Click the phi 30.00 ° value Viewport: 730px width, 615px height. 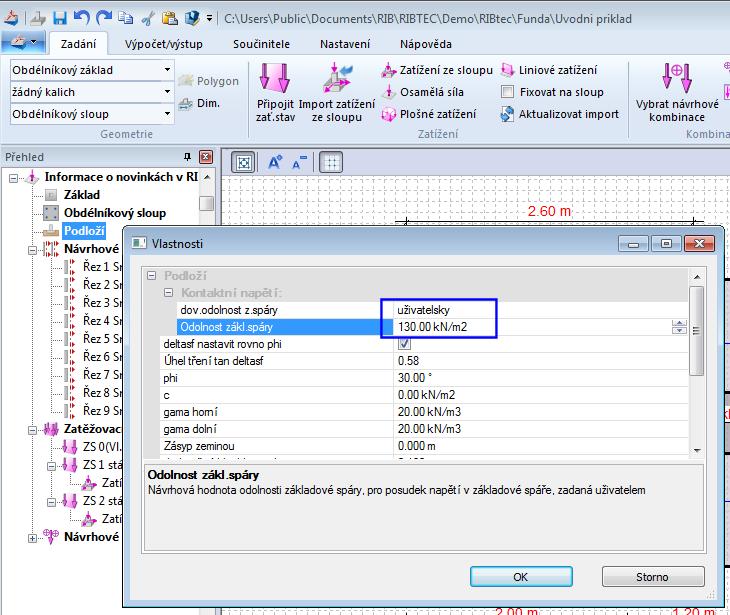(540, 378)
